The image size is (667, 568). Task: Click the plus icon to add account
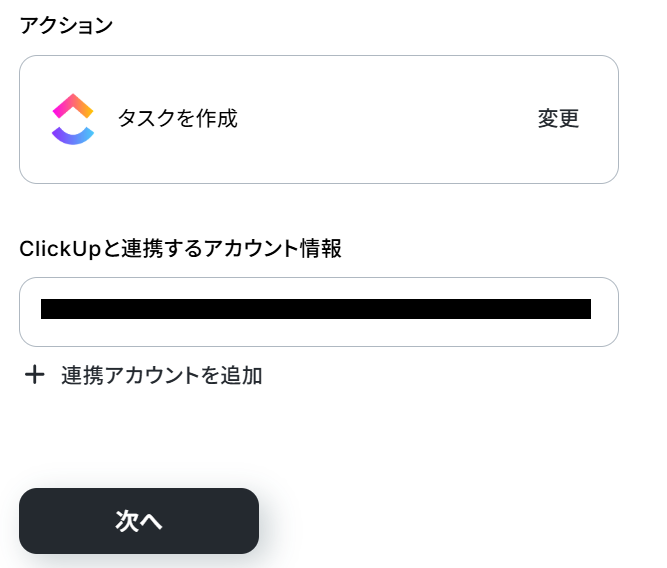pos(35,375)
